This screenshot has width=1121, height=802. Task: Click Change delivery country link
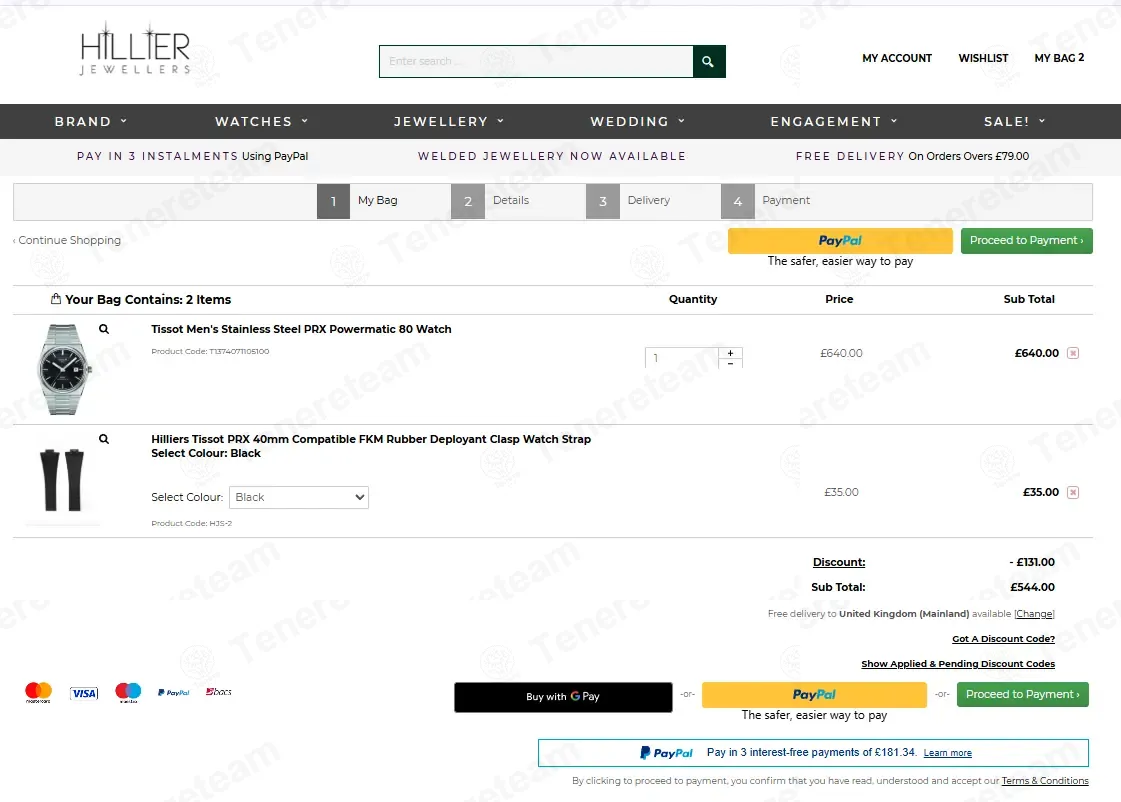point(1034,614)
